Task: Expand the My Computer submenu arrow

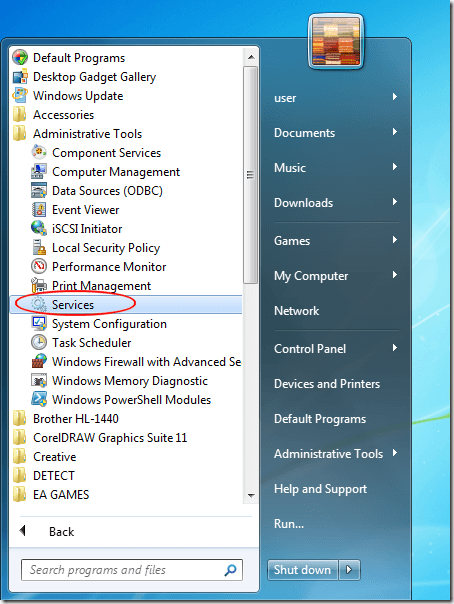Action: 394,275
